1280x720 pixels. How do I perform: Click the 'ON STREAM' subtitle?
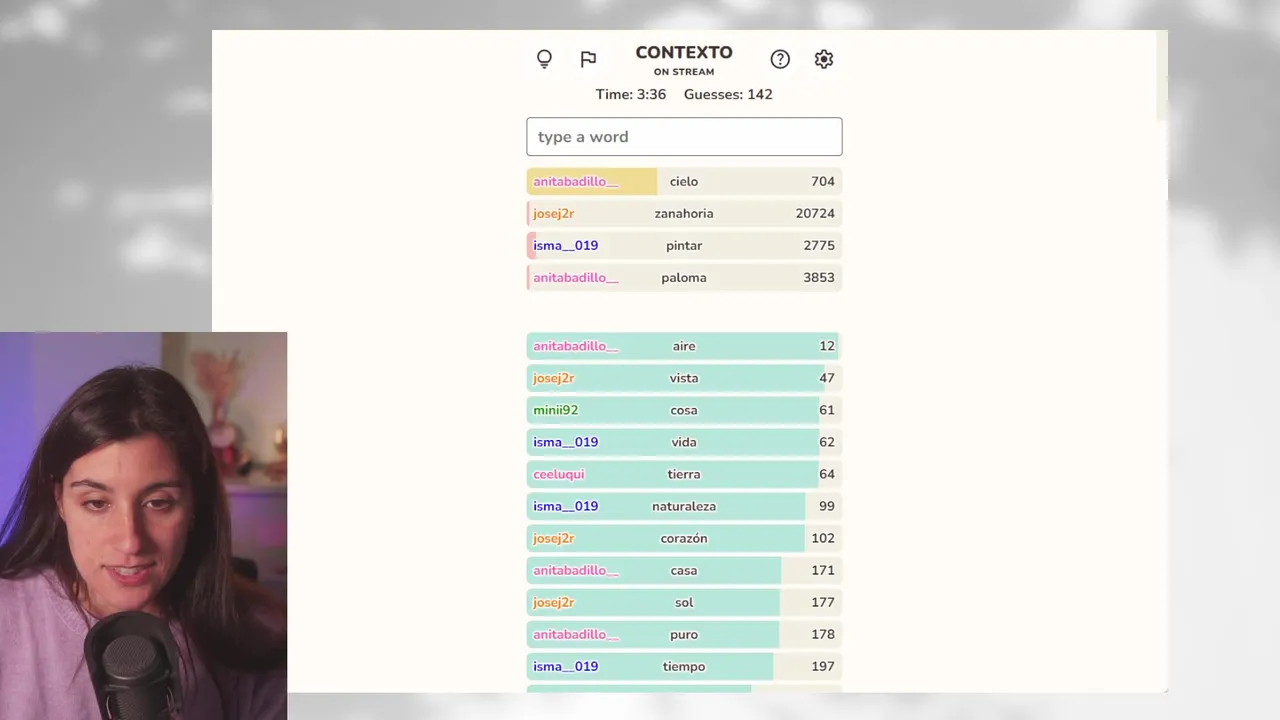point(684,72)
